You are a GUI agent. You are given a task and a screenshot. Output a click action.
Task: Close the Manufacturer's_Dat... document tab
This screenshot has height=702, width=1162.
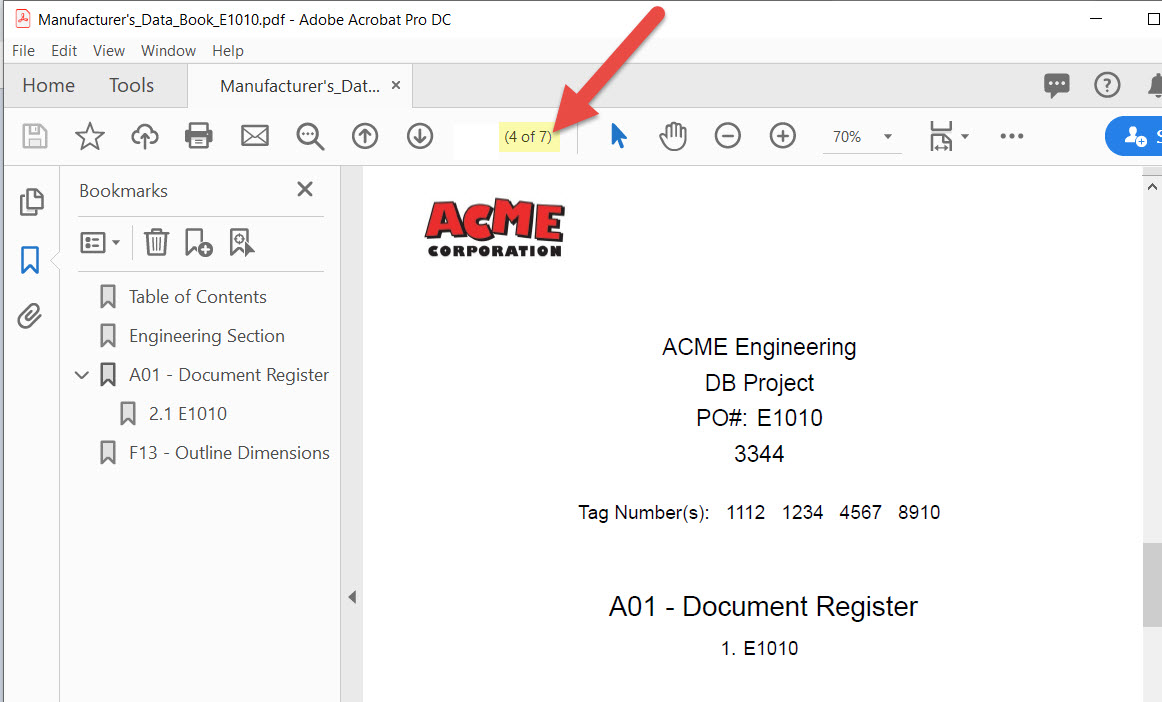396,85
